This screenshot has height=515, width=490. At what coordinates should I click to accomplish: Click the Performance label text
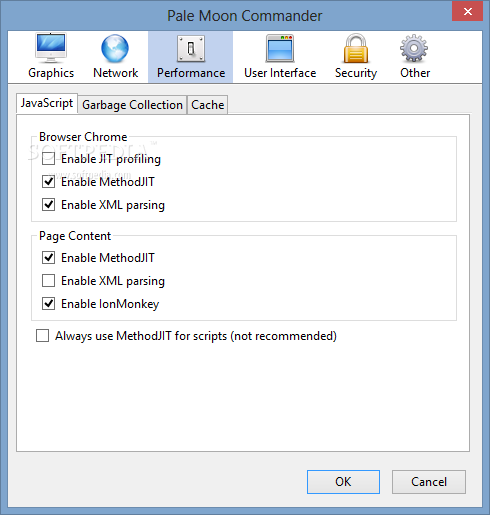click(x=191, y=73)
